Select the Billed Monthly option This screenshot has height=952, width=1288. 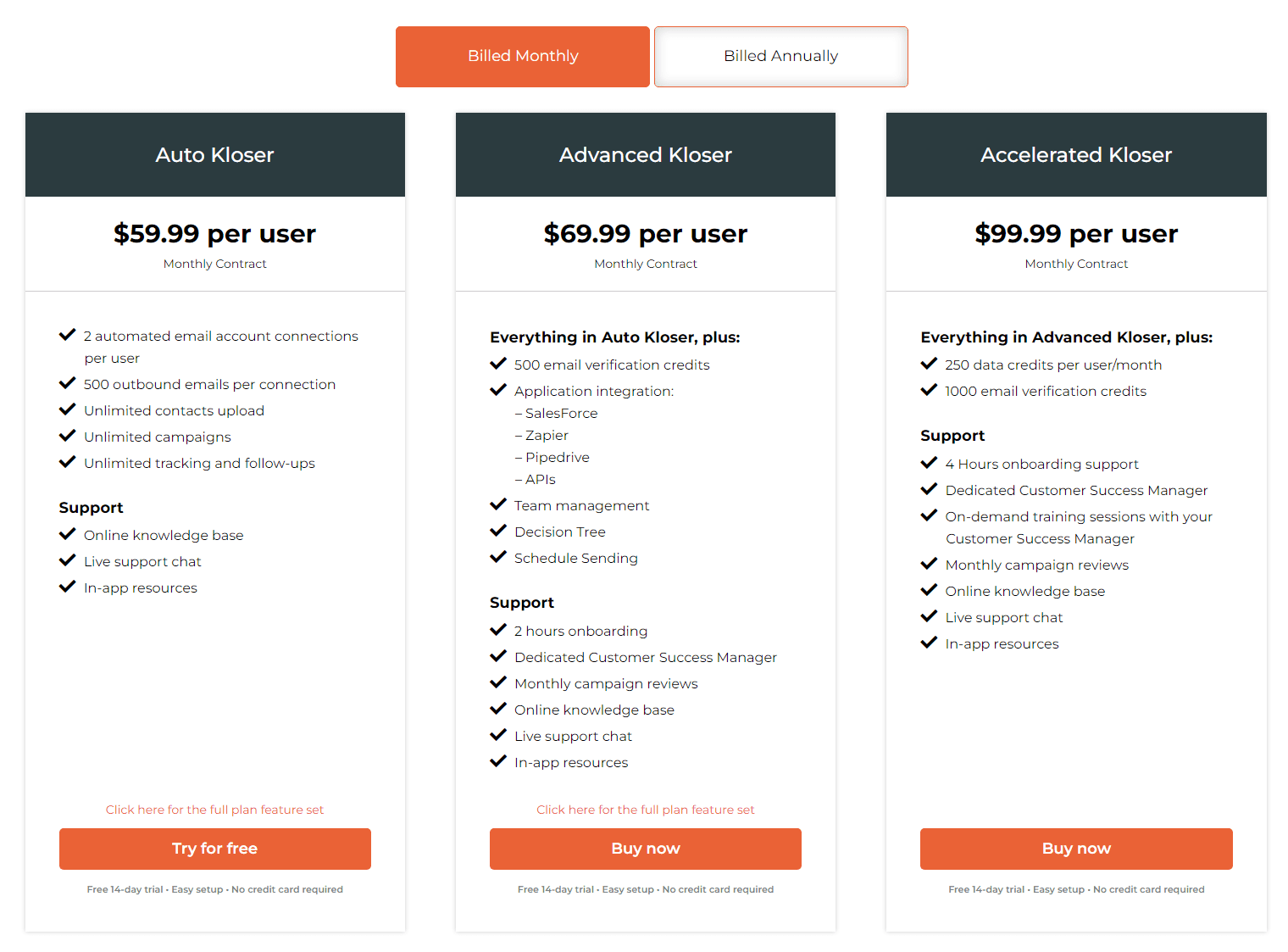[x=522, y=56]
